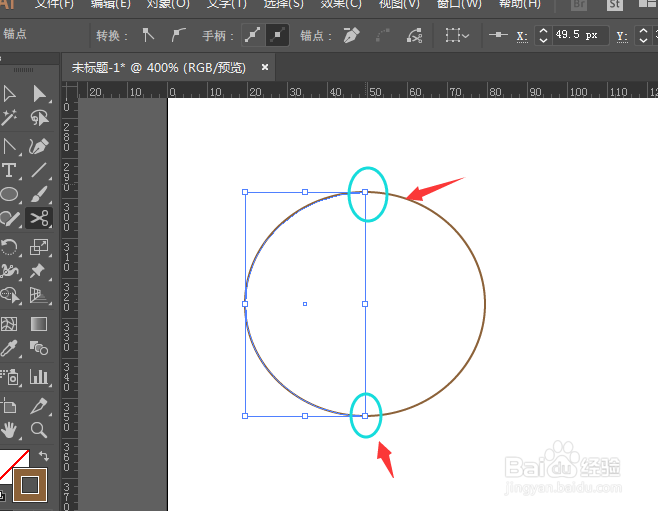Select the Rotate tool

point(9,247)
